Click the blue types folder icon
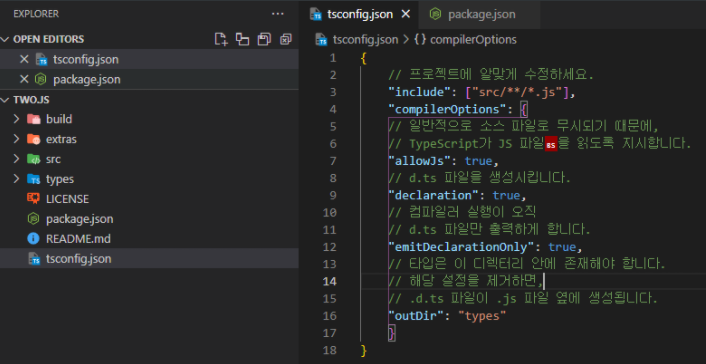Viewport: 706px width, 364px height. pos(34,179)
